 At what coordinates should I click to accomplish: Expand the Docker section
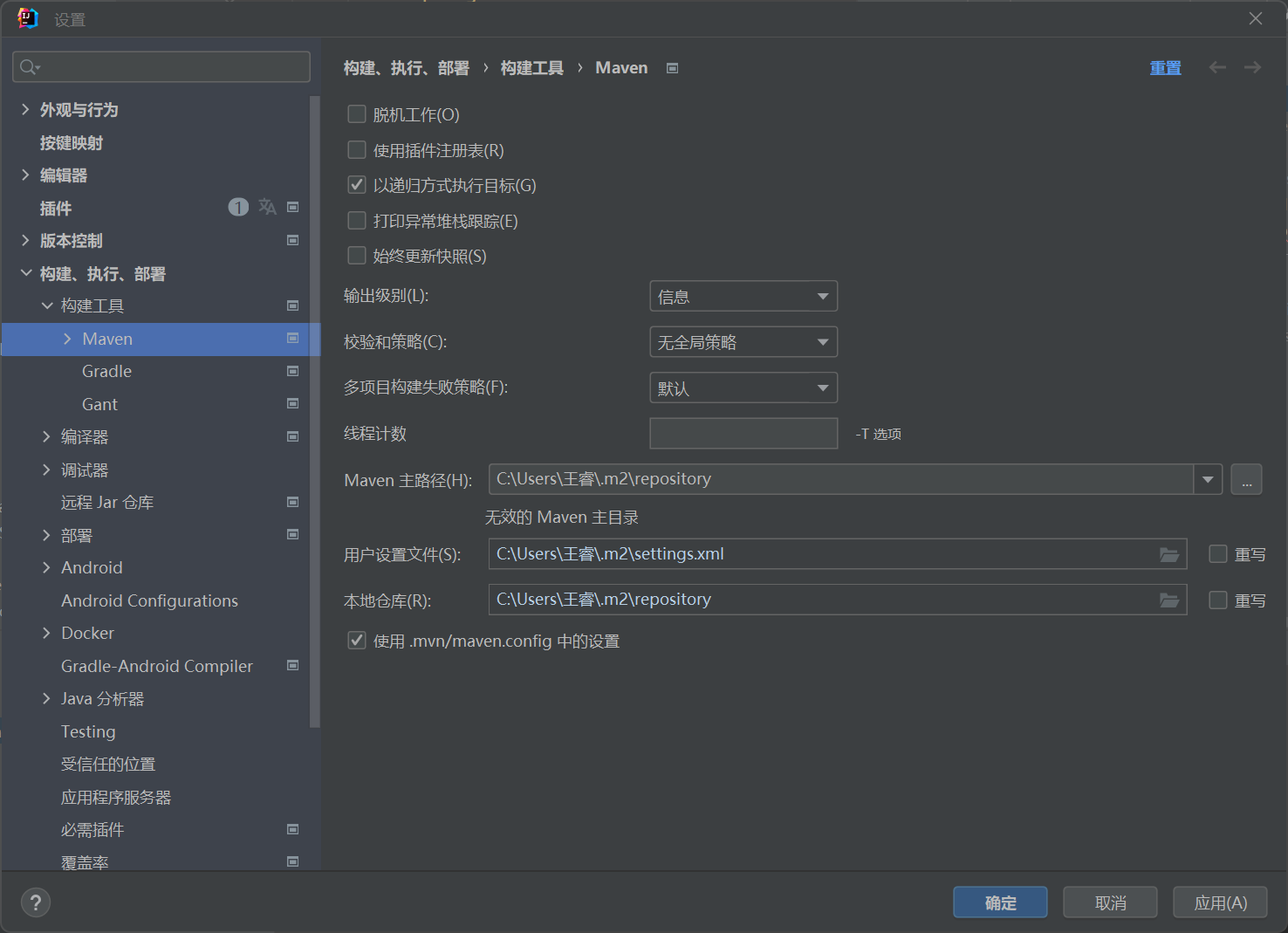[46, 633]
